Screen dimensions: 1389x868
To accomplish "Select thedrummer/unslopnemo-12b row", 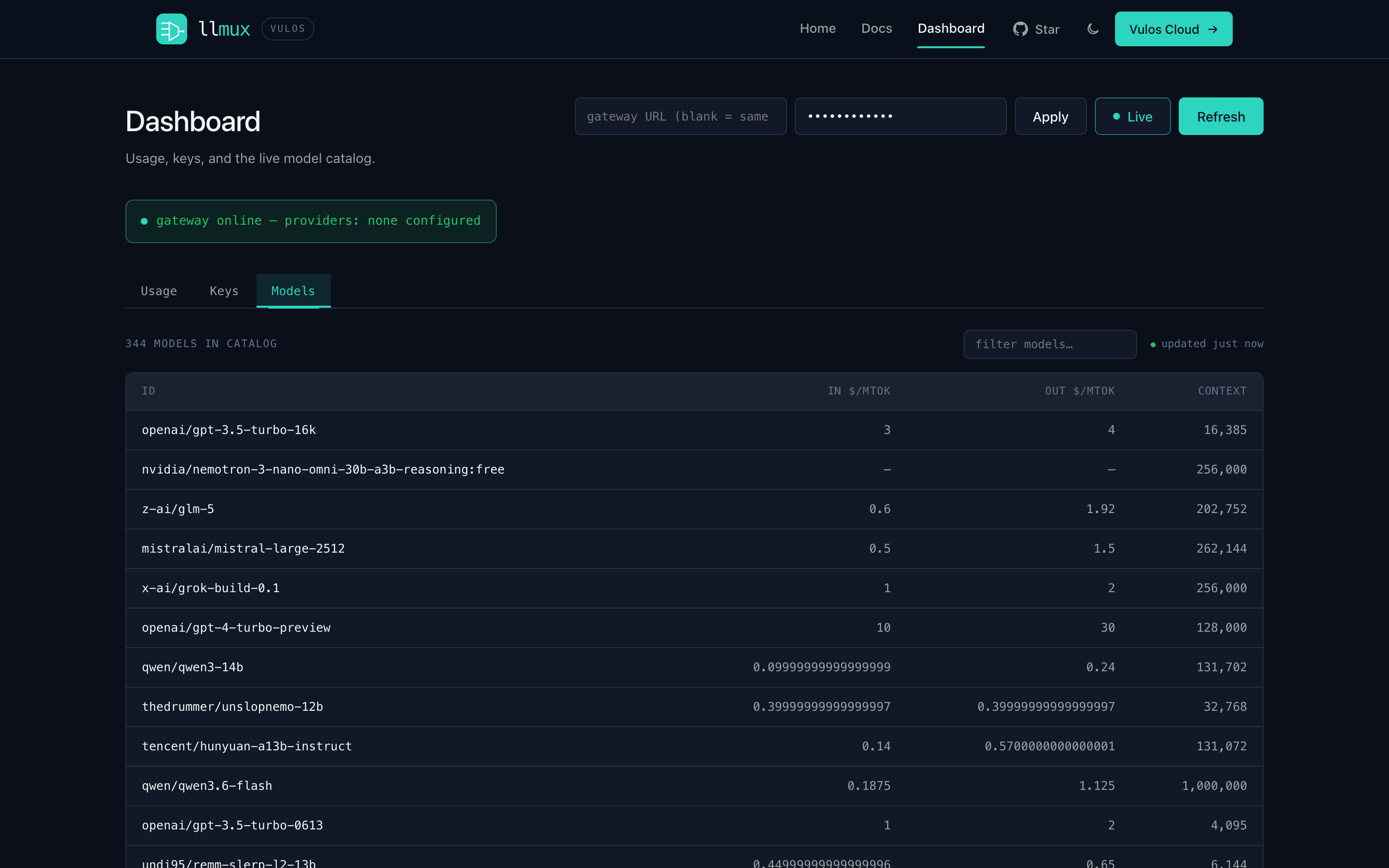I will point(694,707).
